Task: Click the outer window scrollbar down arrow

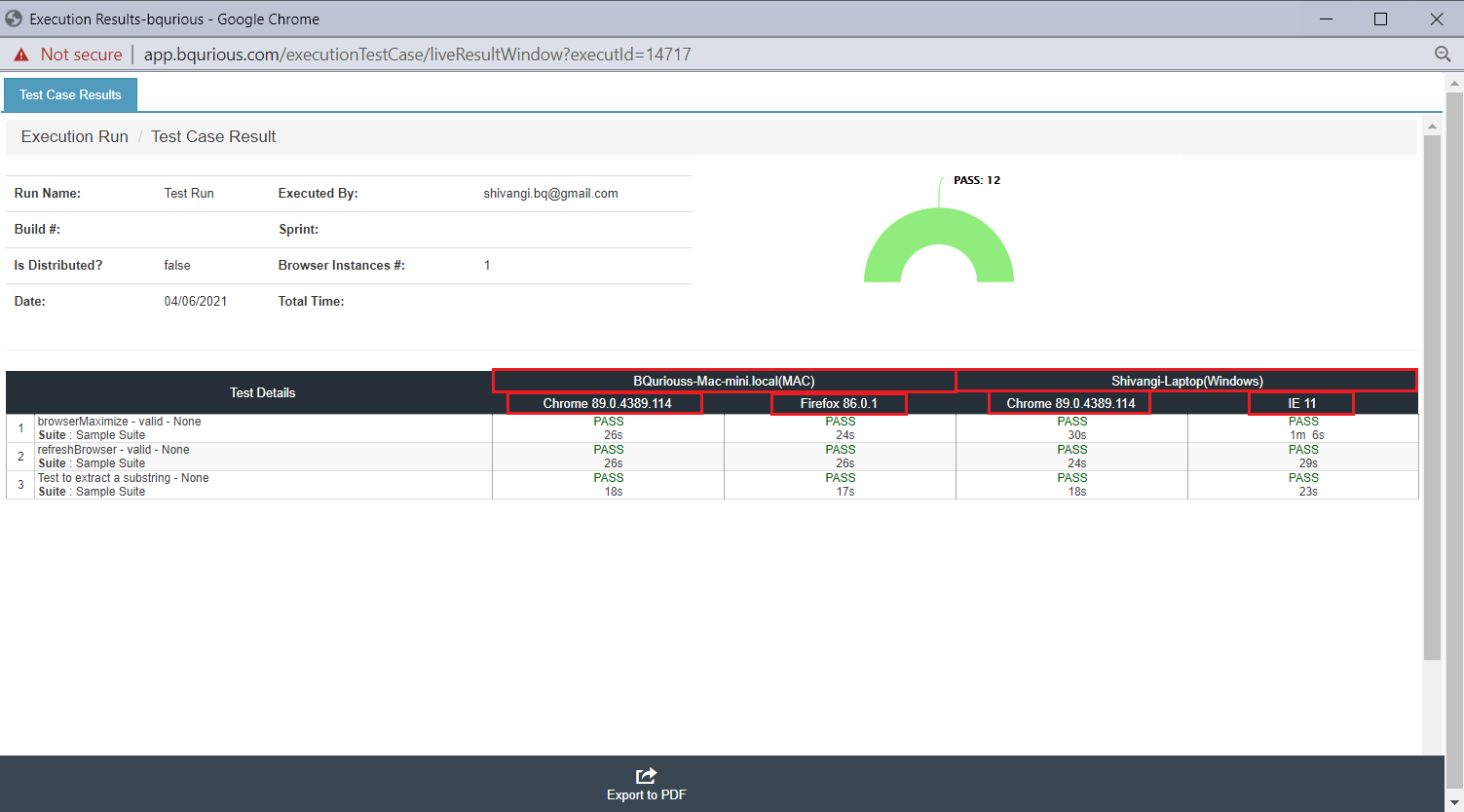Action: click(x=1454, y=802)
